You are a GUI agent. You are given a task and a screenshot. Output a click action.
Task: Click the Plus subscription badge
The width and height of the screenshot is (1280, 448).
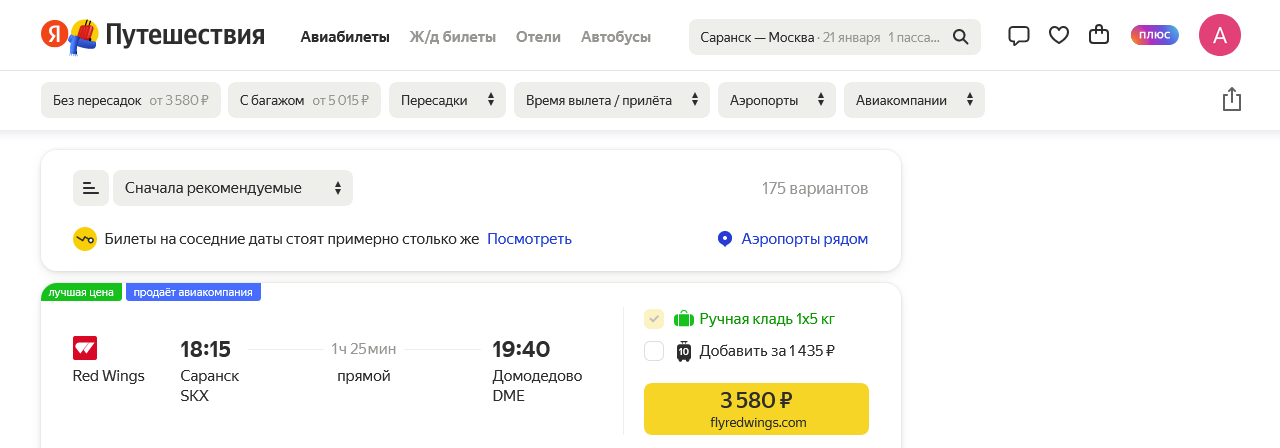(1155, 36)
